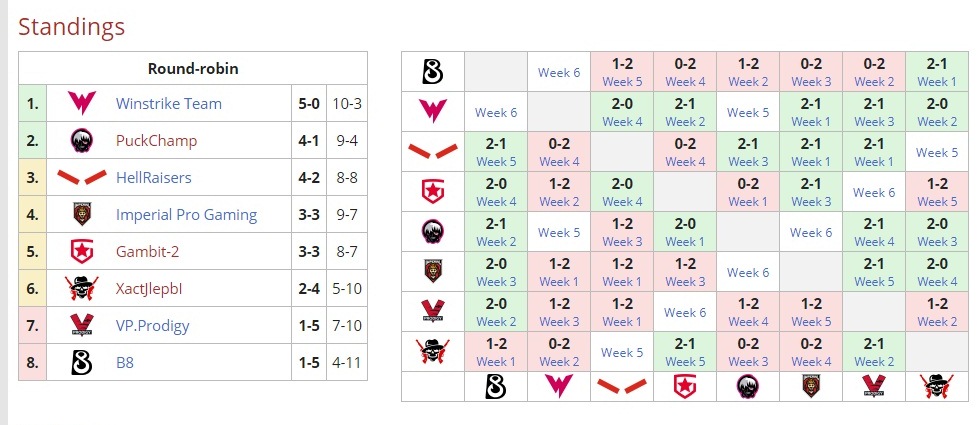The width and height of the screenshot is (980, 425).
Task: Open the Imperial Pro Gaming link
Action: (x=186, y=214)
